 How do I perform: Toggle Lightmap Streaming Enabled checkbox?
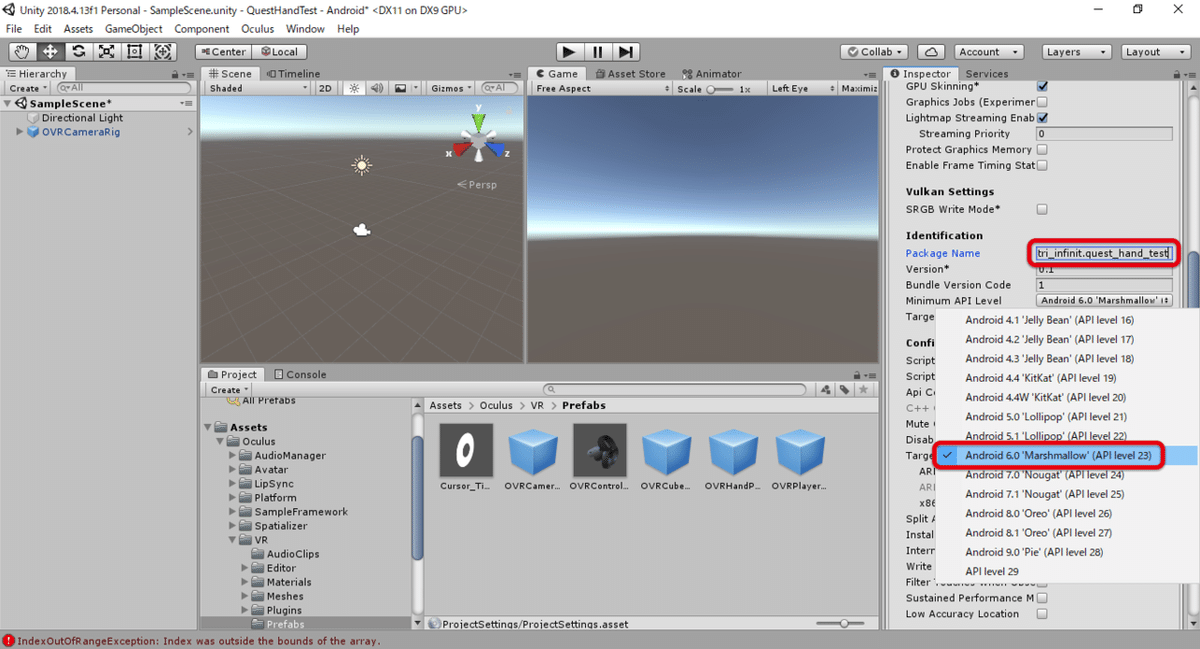(1043, 118)
